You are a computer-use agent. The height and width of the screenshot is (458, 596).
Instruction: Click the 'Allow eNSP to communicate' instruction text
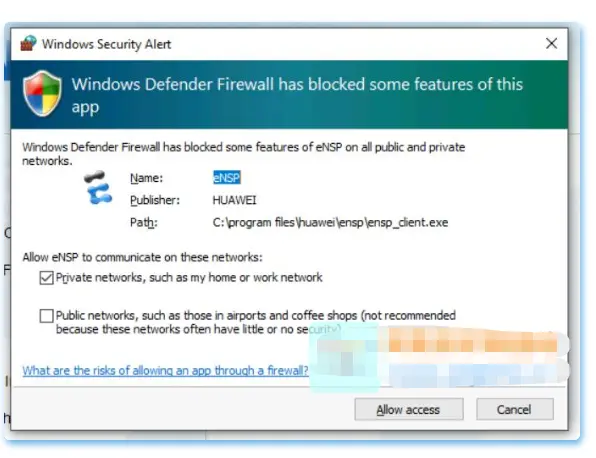click(x=142, y=257)
